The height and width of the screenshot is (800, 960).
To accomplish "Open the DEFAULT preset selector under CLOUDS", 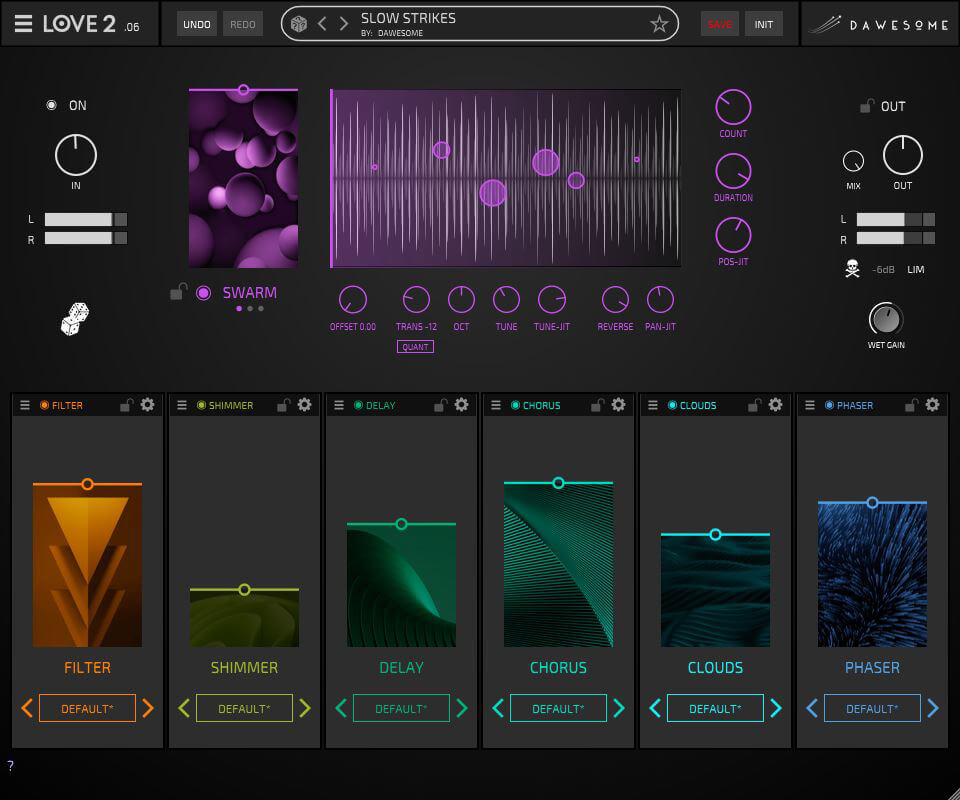I will pyautogui.click(x=715, y=708).
